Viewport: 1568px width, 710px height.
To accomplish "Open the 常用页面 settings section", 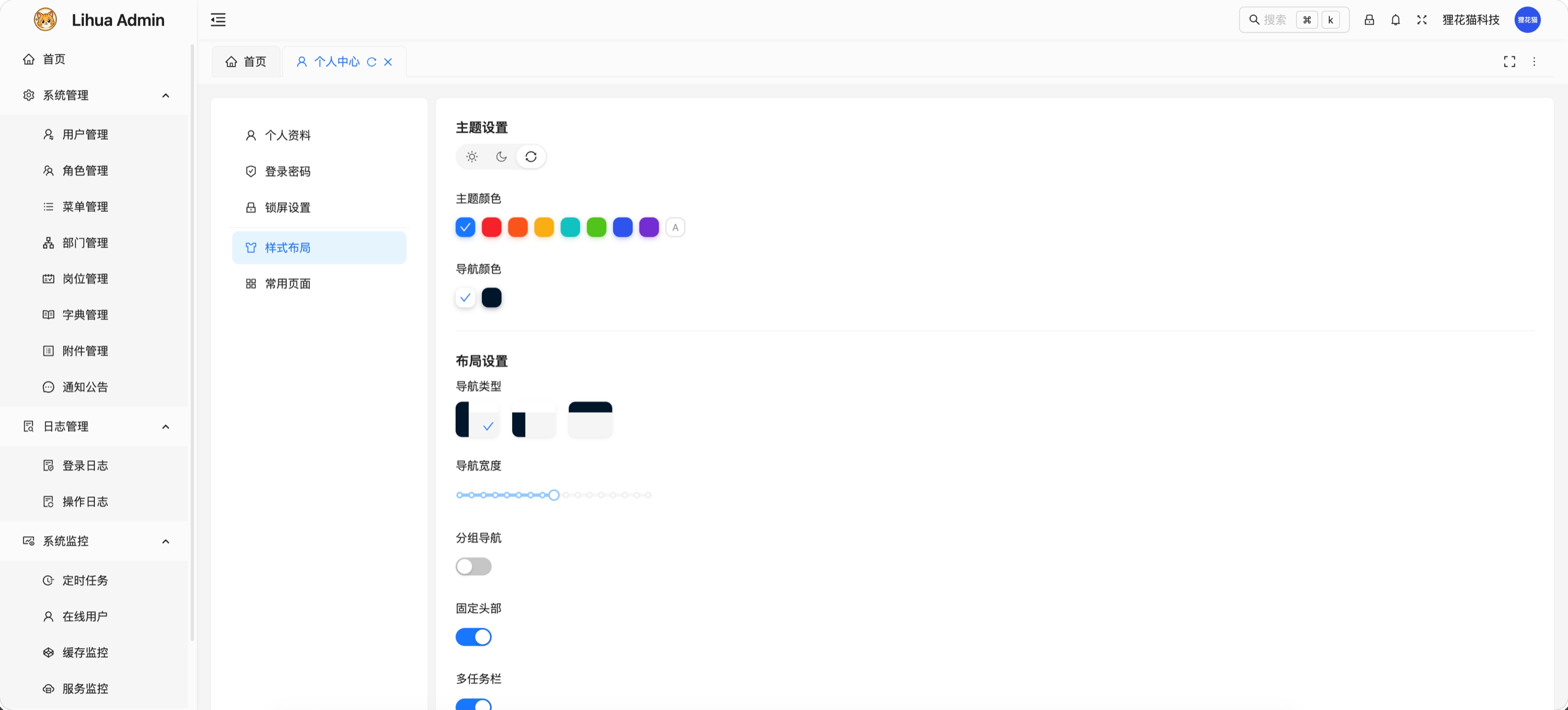I will [319, 284].
